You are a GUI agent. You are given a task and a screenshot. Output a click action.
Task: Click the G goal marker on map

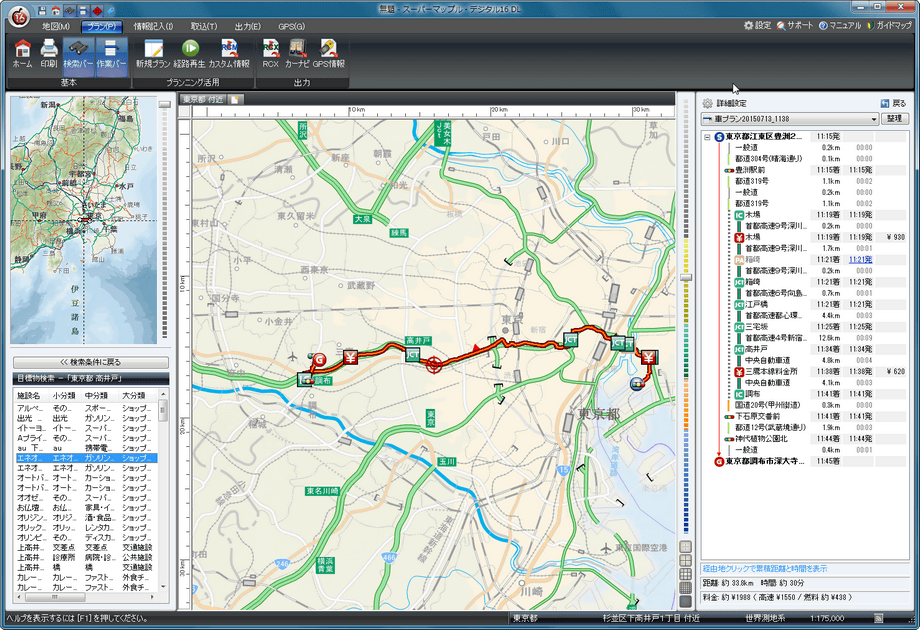[320, 360]
